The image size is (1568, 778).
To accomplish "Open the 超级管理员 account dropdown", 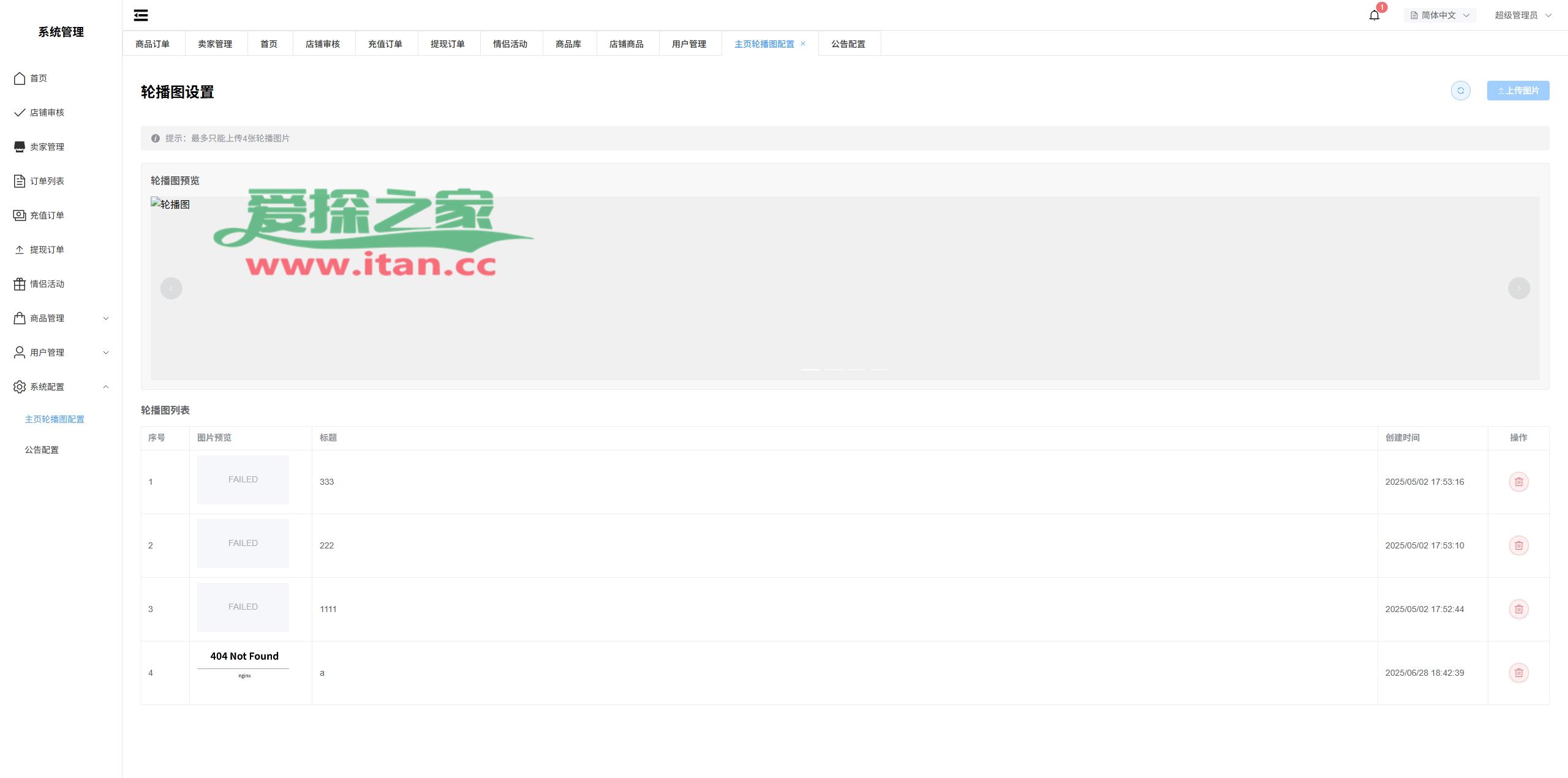I will tap(1523, 15).
